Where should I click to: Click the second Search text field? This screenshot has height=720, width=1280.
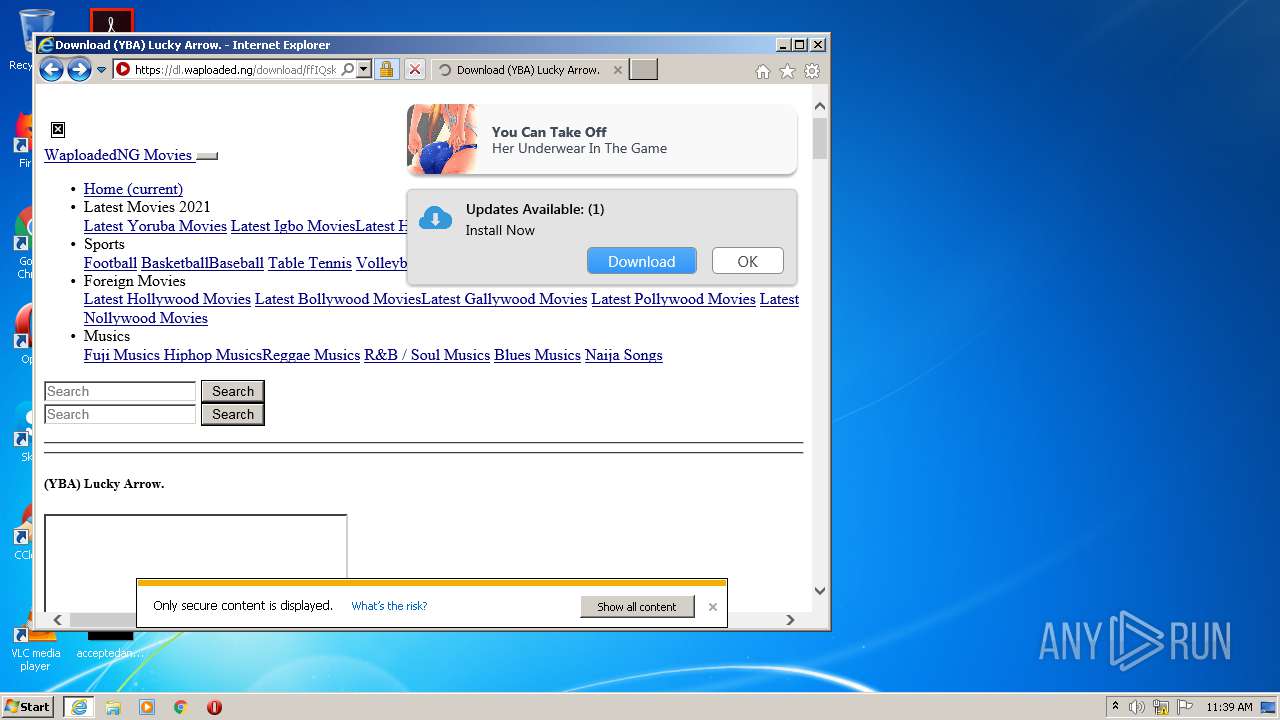[x=120, y=414]
